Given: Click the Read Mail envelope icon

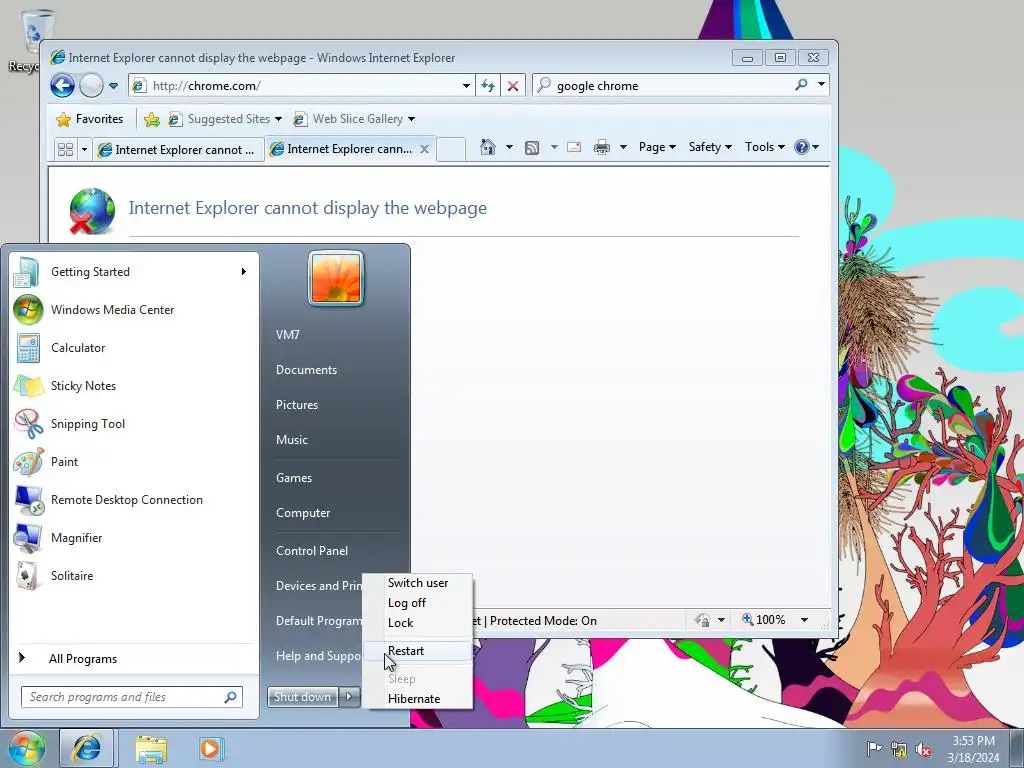Looking at the screenshot, I should click(x=574, y=147).
